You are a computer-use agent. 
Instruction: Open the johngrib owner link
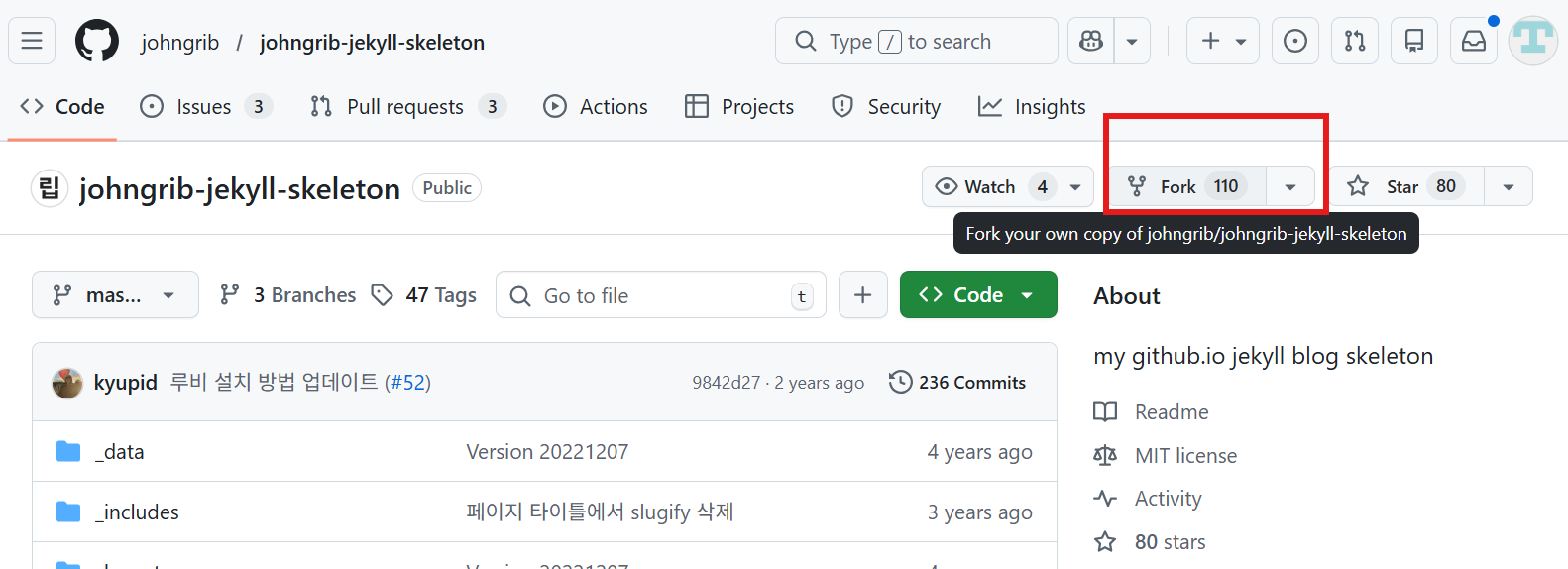tap(179, 42)
